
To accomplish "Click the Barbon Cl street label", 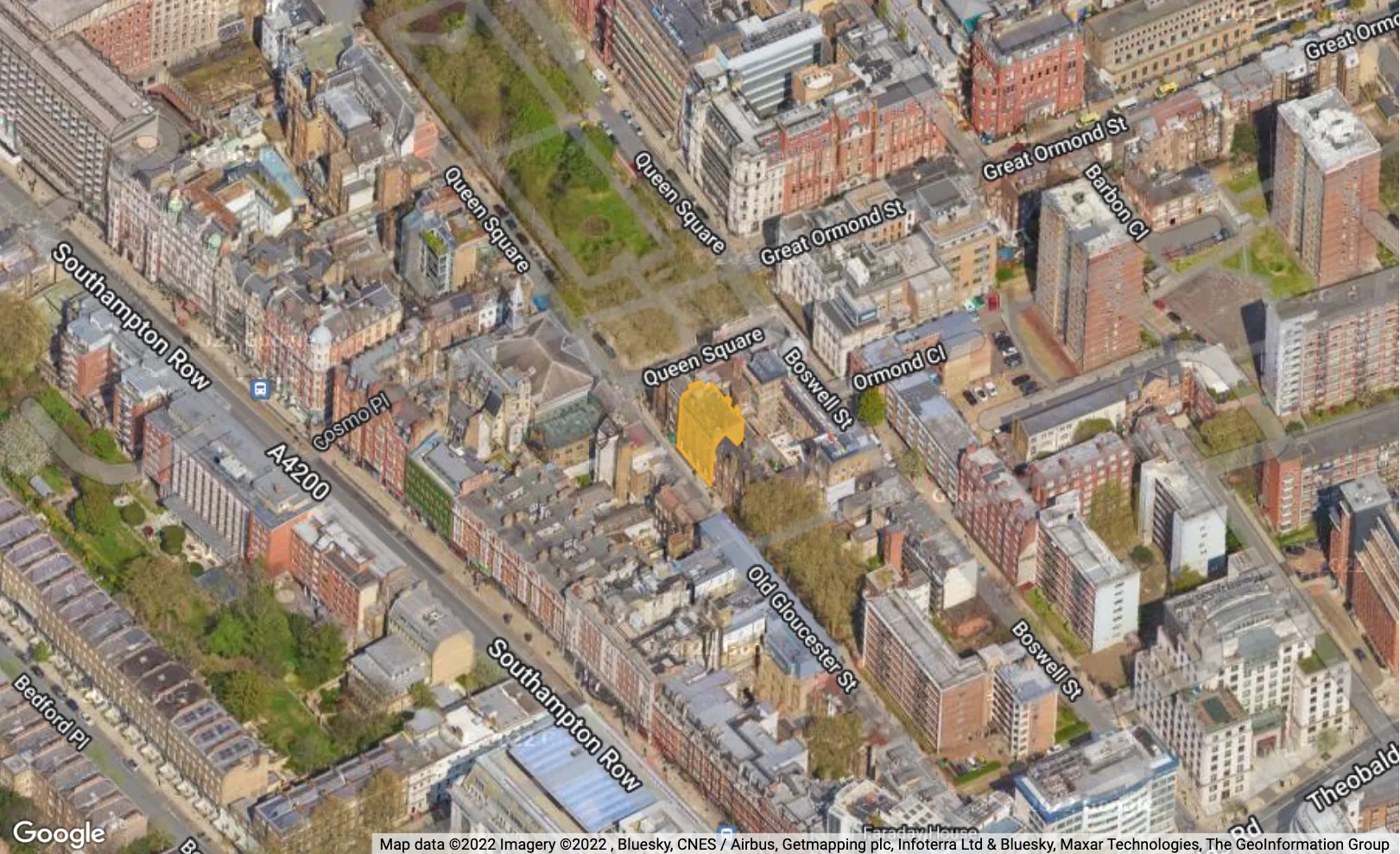I will pos(1117,202).
